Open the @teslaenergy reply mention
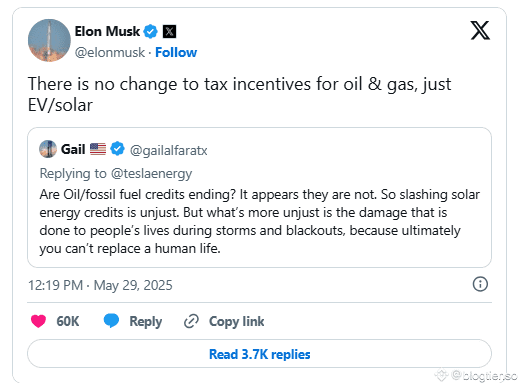525x391 pixels. [151, 173]
